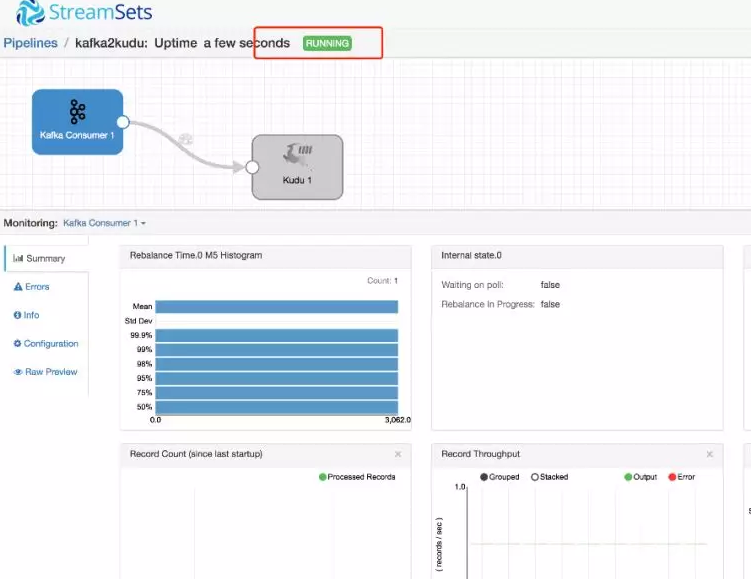Click the Info circle icon
The height and width of the screenshot is (579, 751).
click(x=17, y=315)
